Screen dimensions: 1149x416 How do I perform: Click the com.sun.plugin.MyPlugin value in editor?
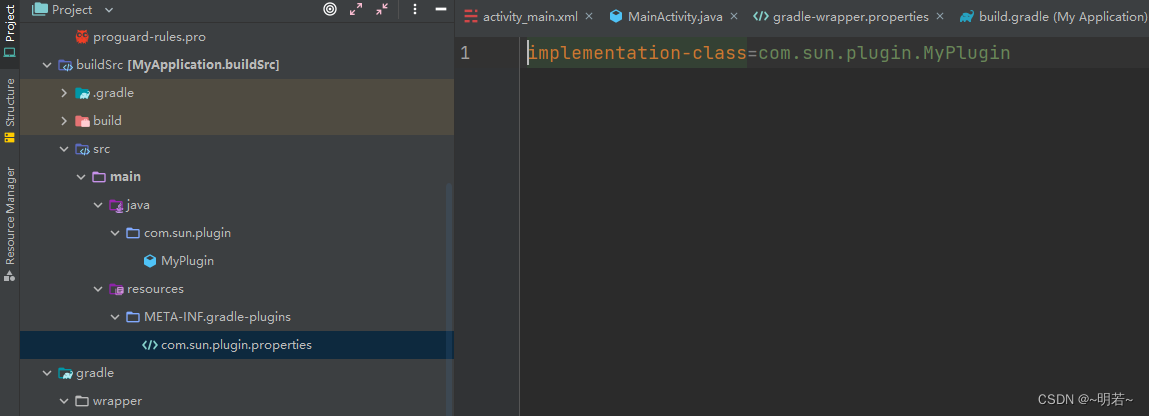click(x=884, y=53)
